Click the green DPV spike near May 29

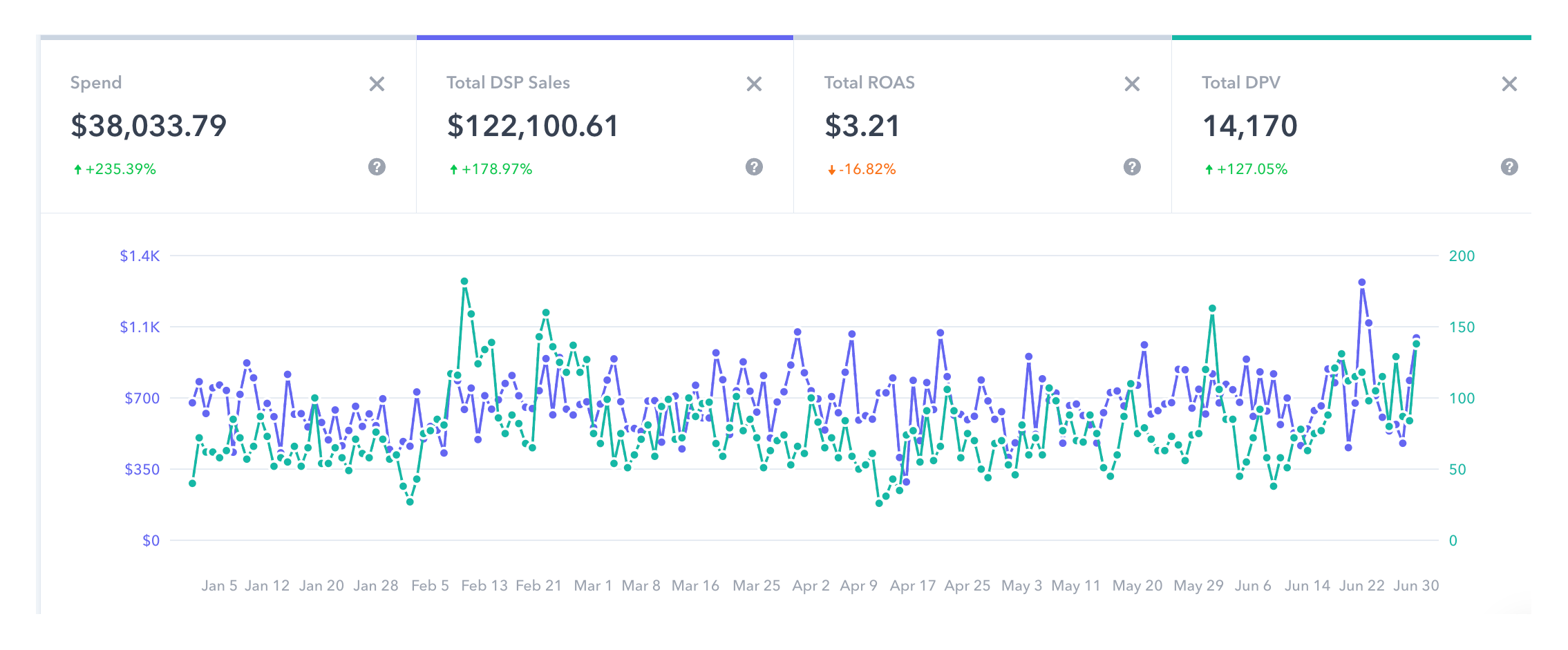[1212, 309]
